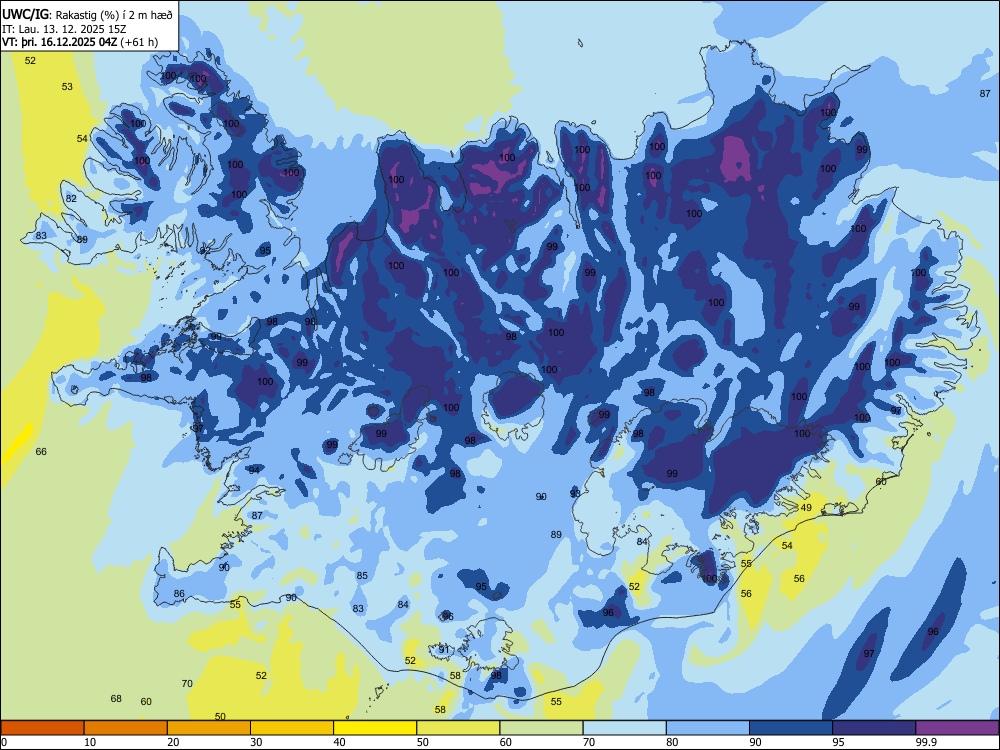Click the '99.9' legend tick label
The image size is (1000, 750).
click(926, 742)
